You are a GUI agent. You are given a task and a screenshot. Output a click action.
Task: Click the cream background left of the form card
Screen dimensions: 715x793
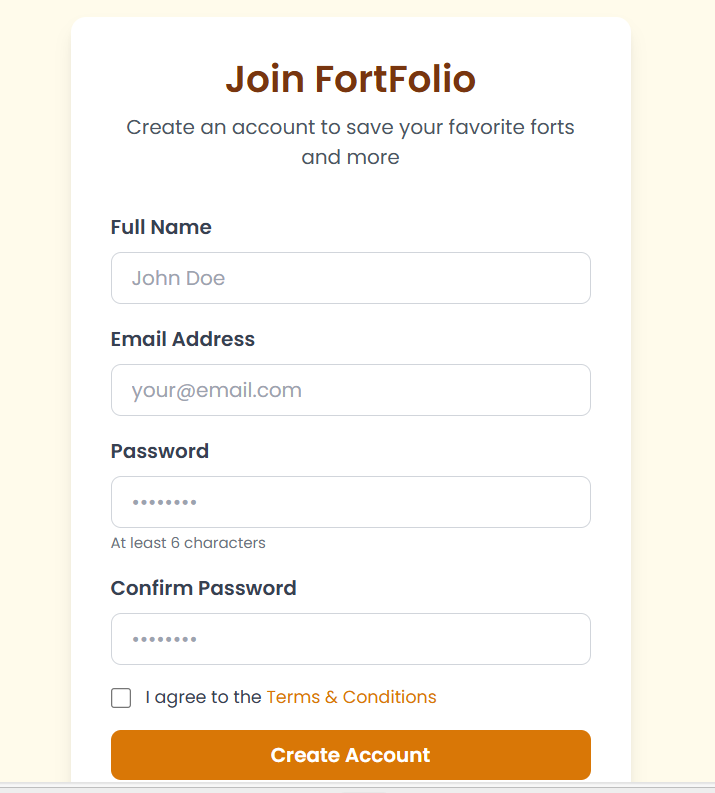[x=35, y=400]
